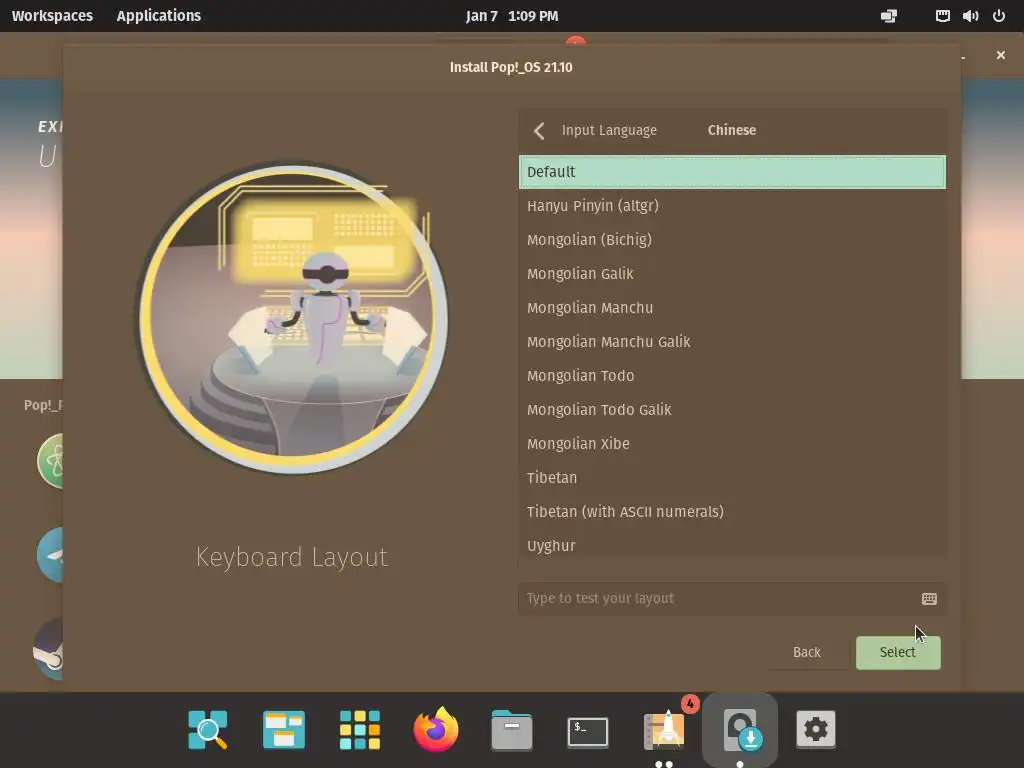Open Pop!_Shop launcher from dock

664,729
